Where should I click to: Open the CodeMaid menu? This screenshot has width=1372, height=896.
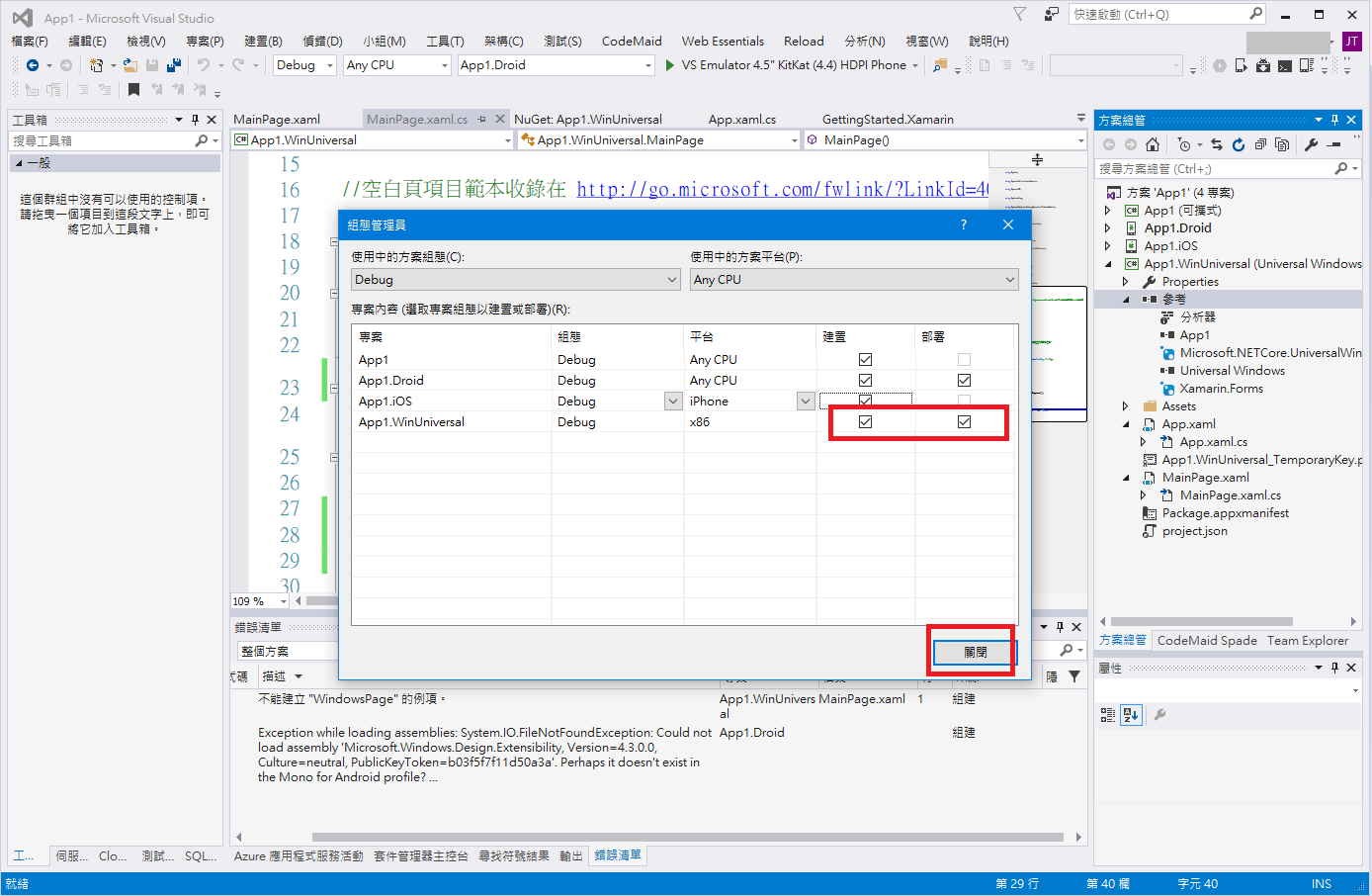click(632, 41)
